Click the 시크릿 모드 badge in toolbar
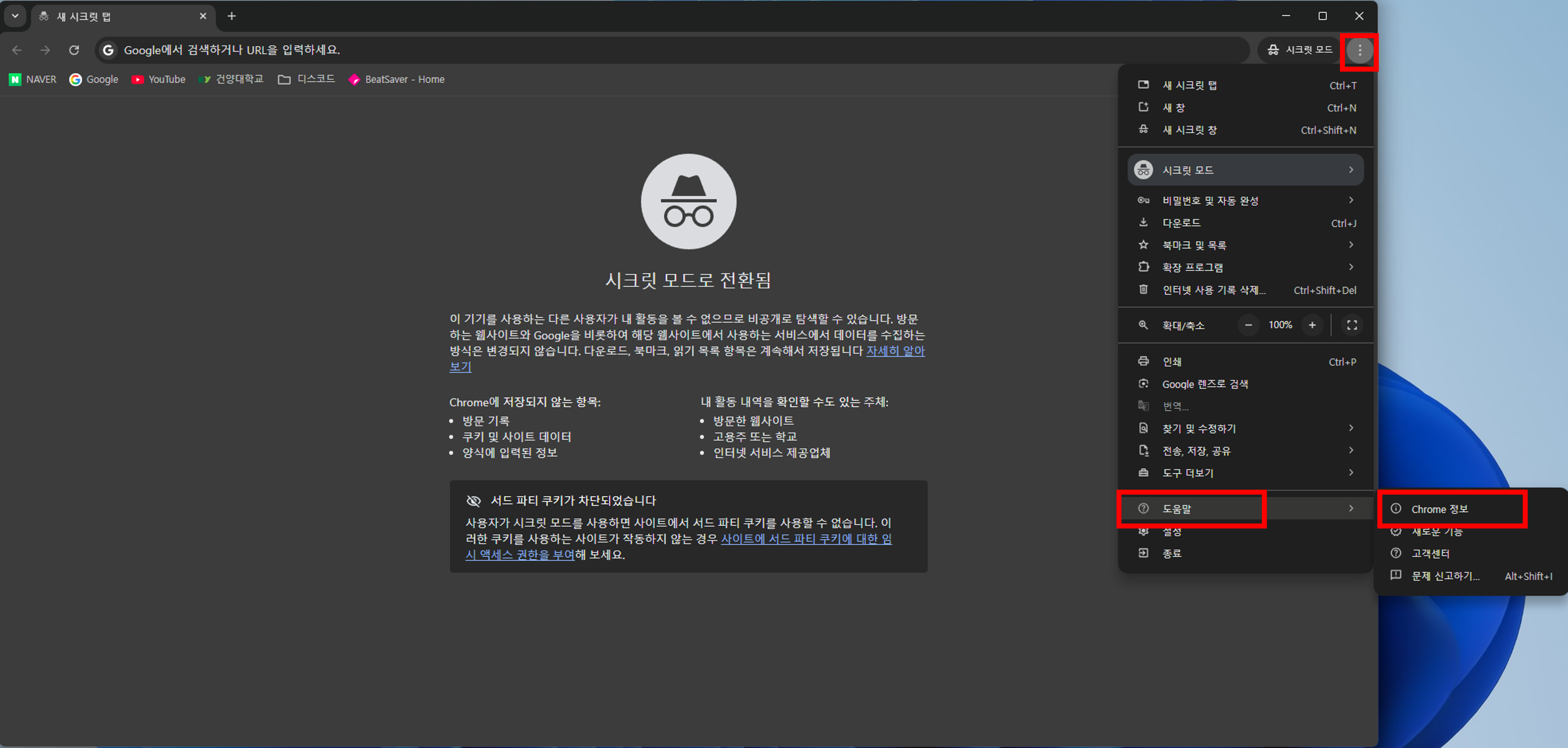 (1298, 50)
